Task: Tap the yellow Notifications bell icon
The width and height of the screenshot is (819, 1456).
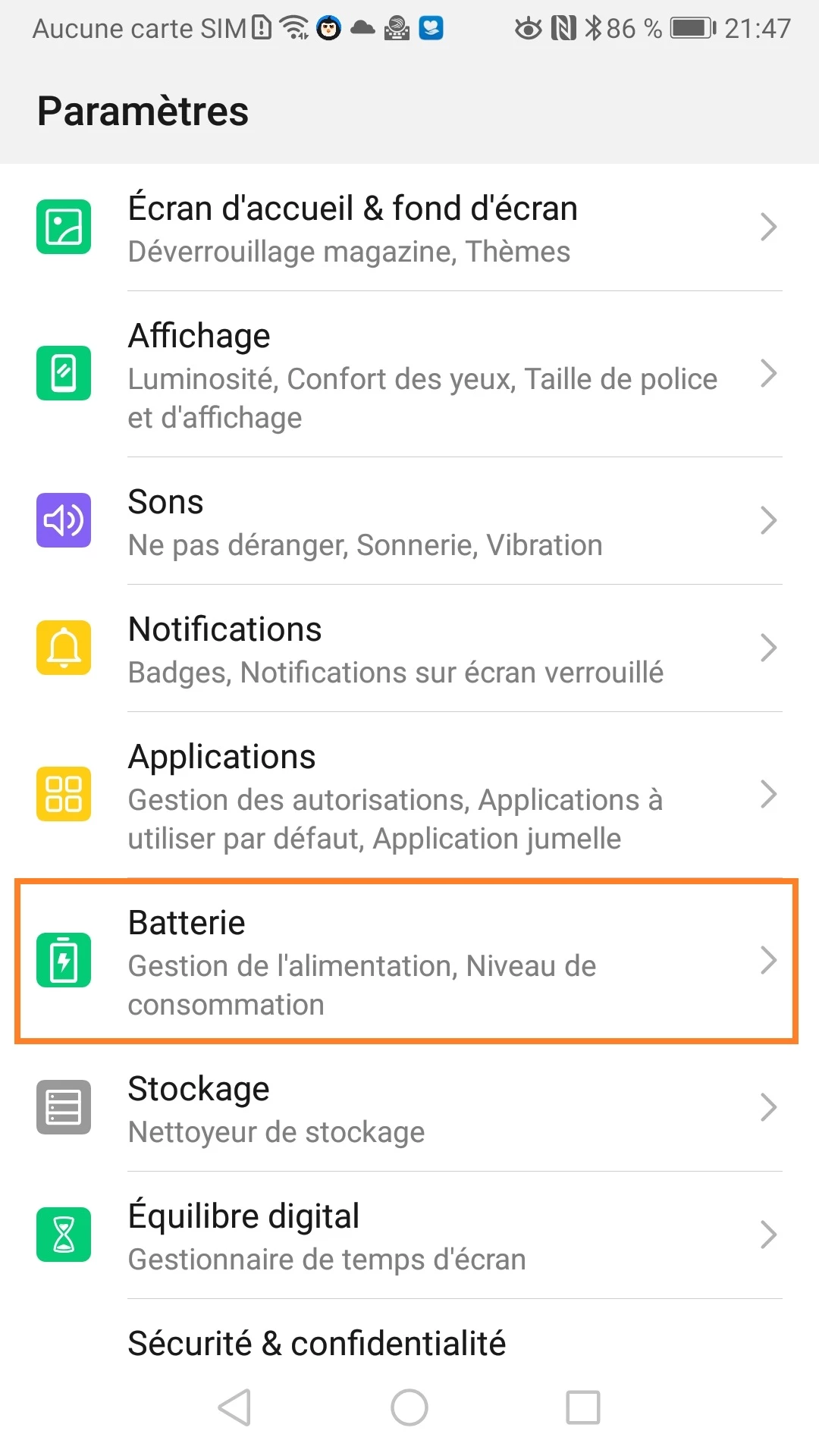Action: [64, 648]
